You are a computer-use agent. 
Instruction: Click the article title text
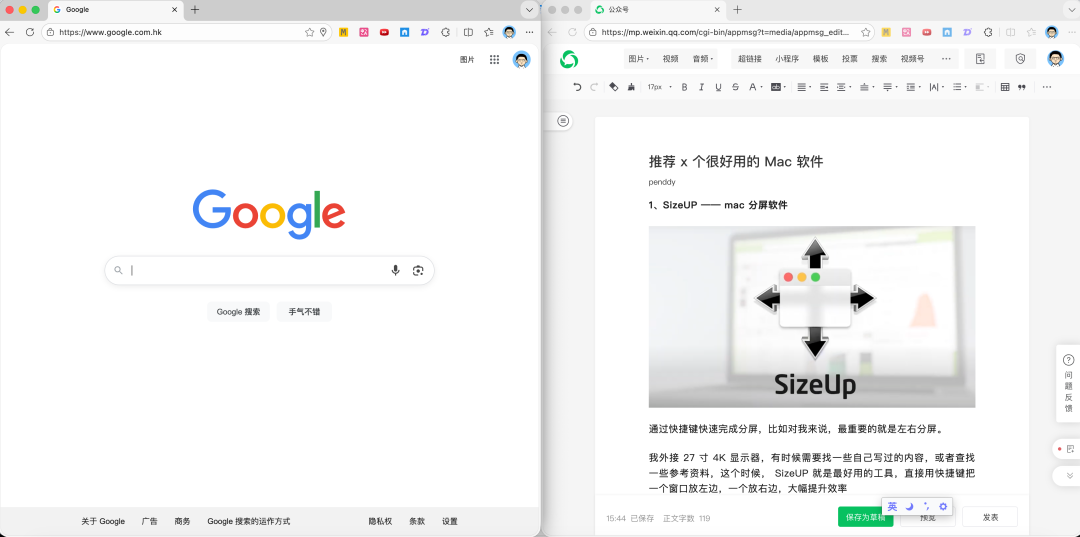click(x=736, y=162)
